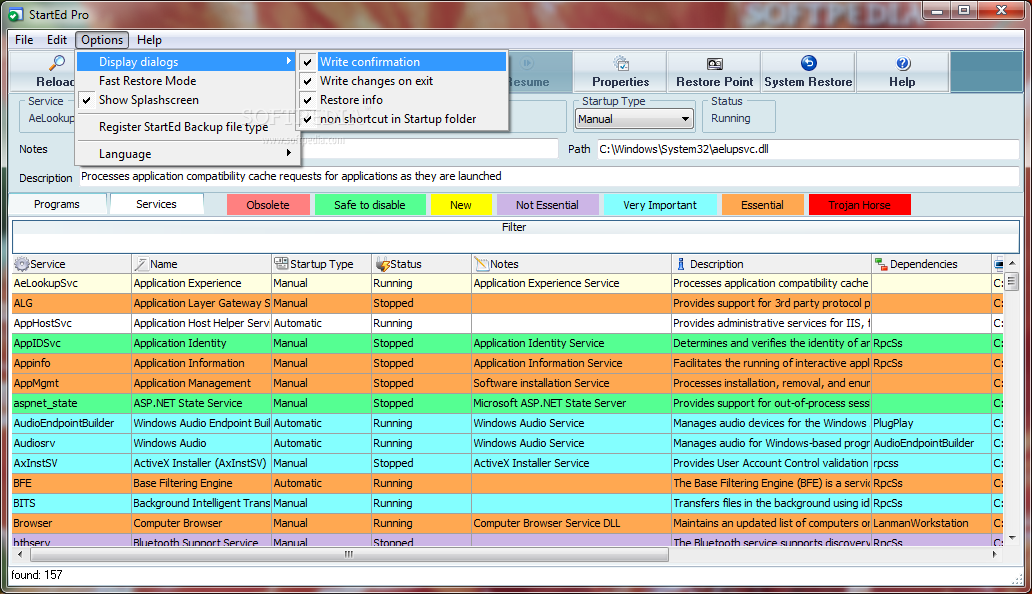Select the Appinfo service row
This screenshot has width=1032, height=594.
507,363
